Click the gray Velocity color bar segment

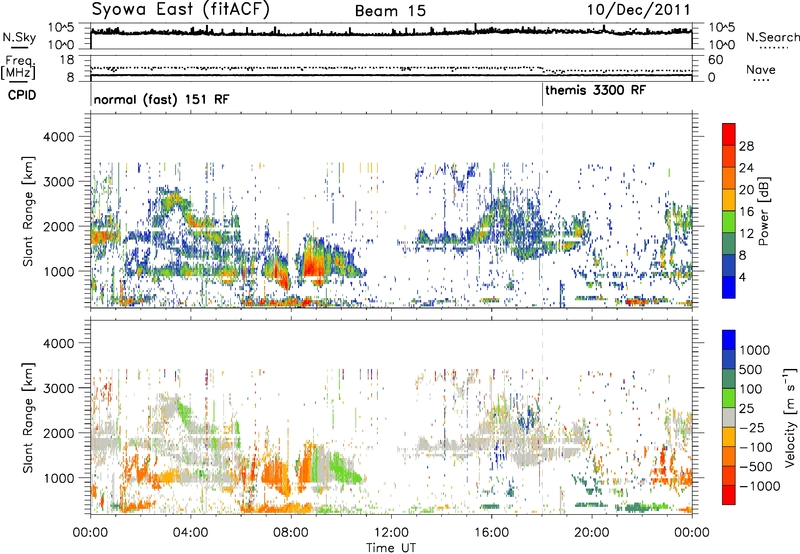(729, 417)
